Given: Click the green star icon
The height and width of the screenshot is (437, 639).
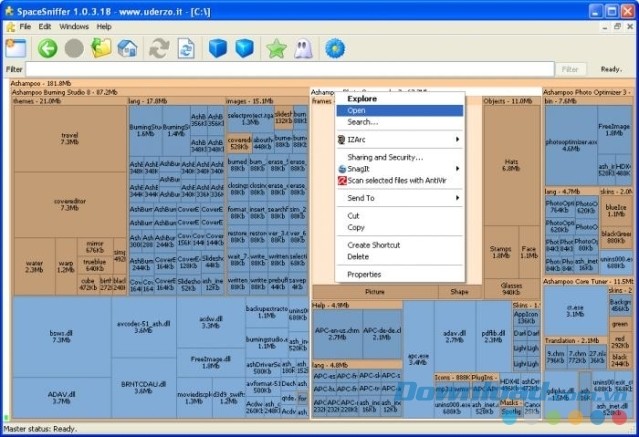Looking at the screenshot, I should tap(276, 48).
